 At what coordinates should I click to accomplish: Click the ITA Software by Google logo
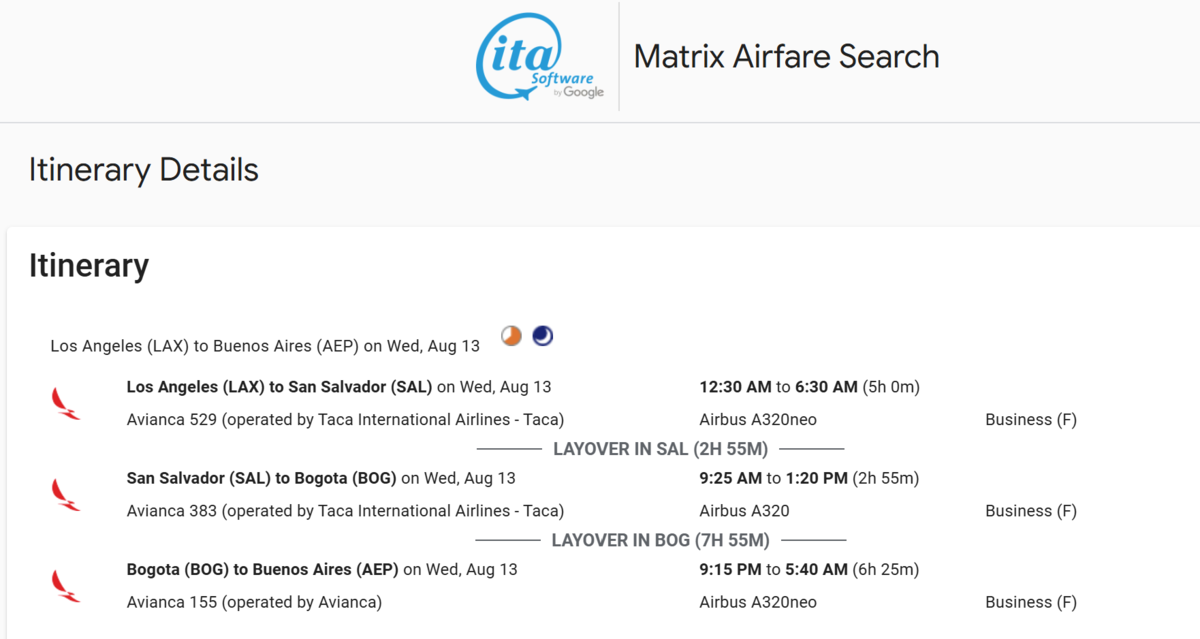coord(540,56)
